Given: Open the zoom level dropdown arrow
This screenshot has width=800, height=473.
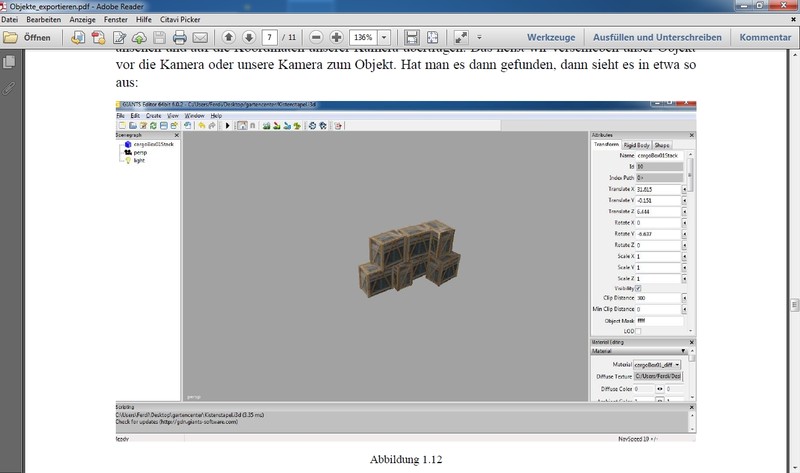Looking at the screenshot, I should tap(384, 38).
